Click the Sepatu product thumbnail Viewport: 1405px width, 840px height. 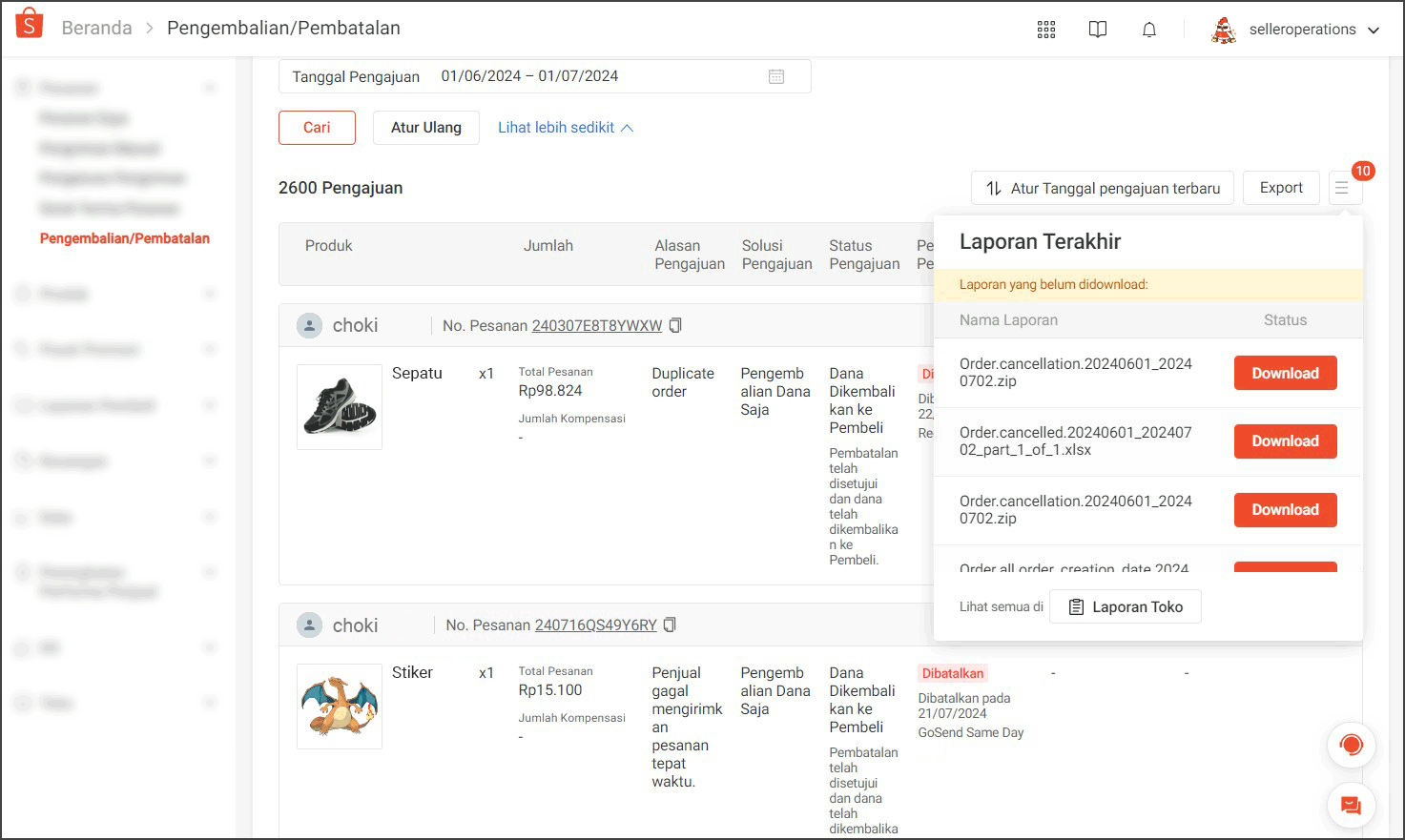(x=340, y=407)
